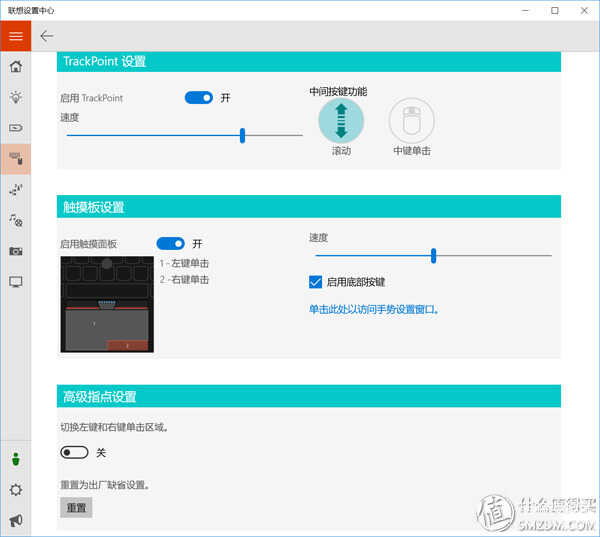
Task: Open the battery power settings icon
Action: point(16,127)
